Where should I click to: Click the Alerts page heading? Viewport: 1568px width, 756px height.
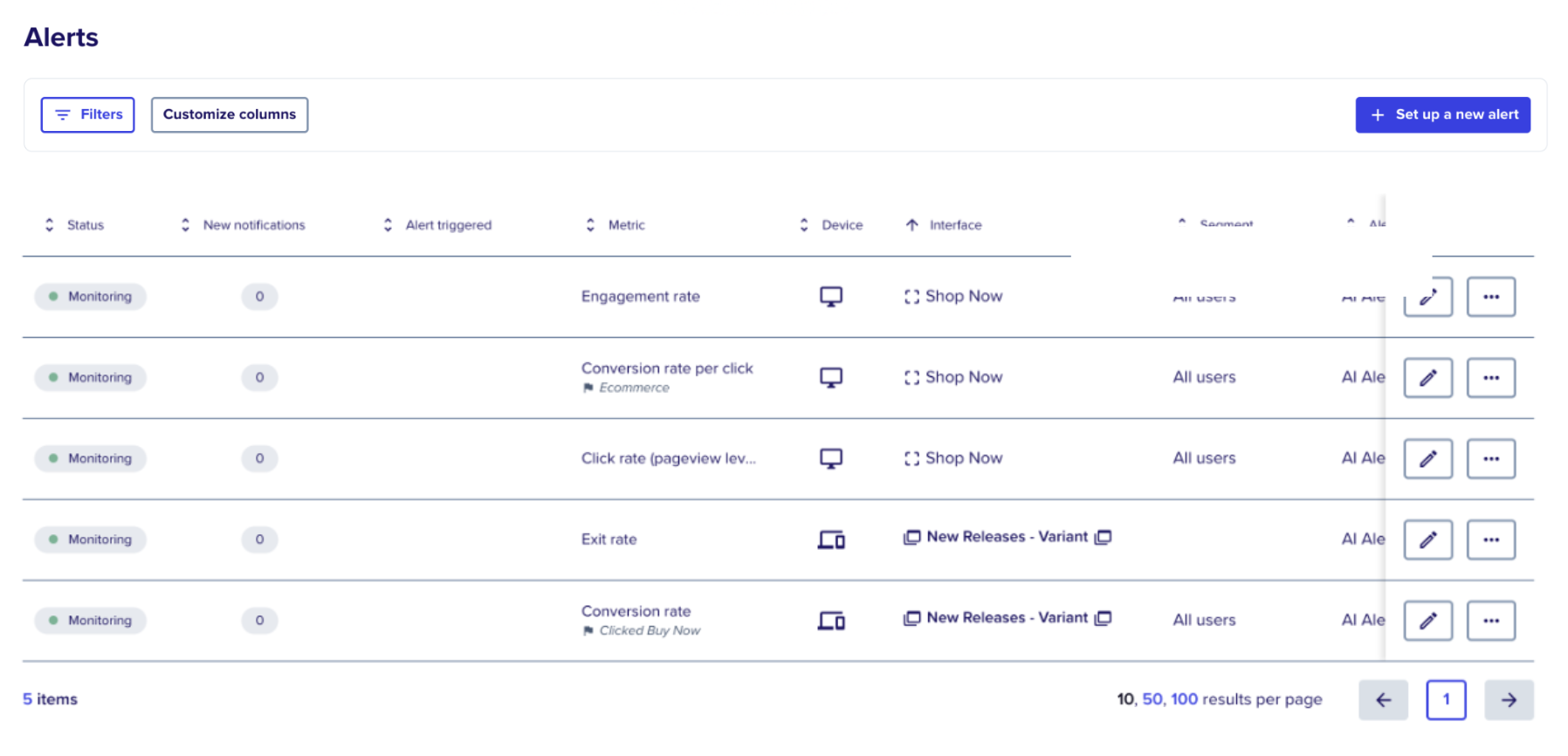click(x=61, y=38)
